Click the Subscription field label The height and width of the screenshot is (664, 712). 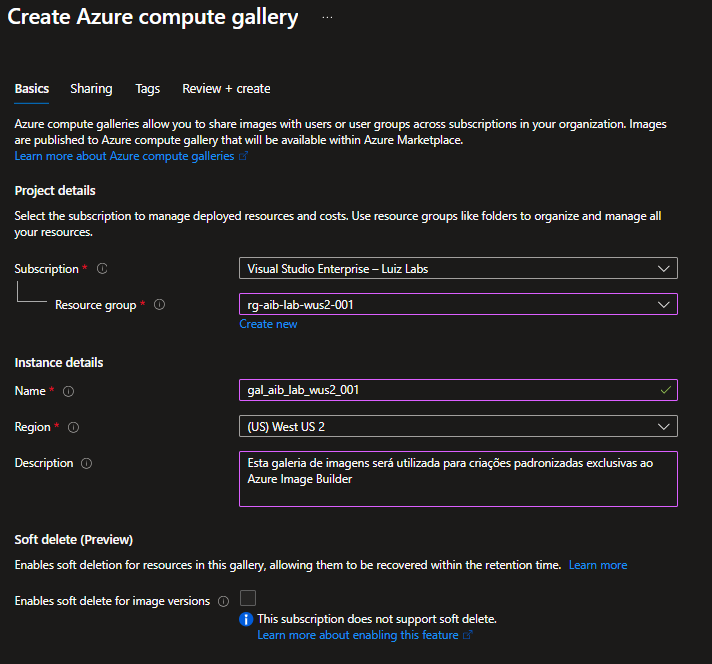46,269
